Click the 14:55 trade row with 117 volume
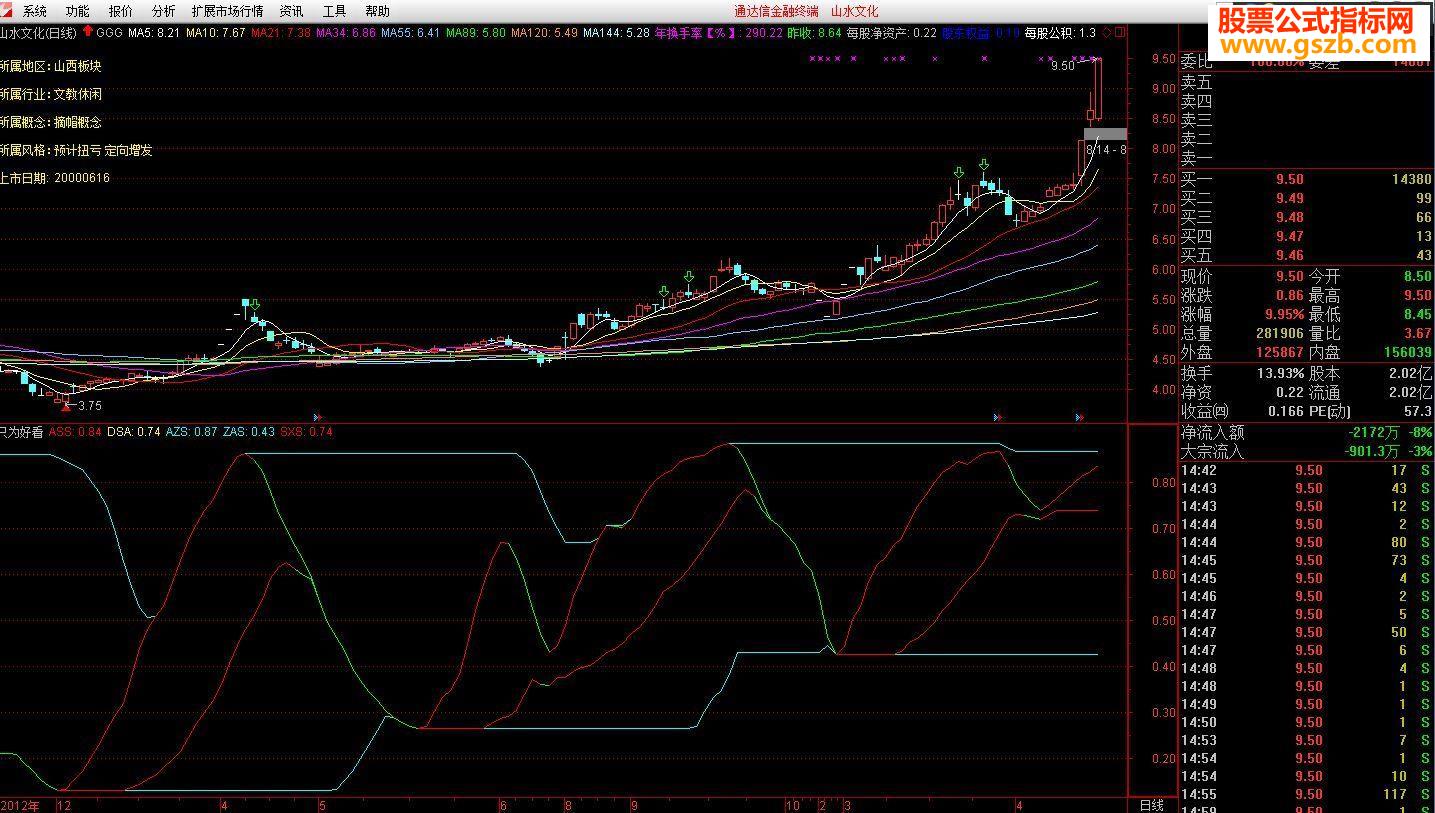The height and width of the screenshot is (813, 1435). 1306,795
